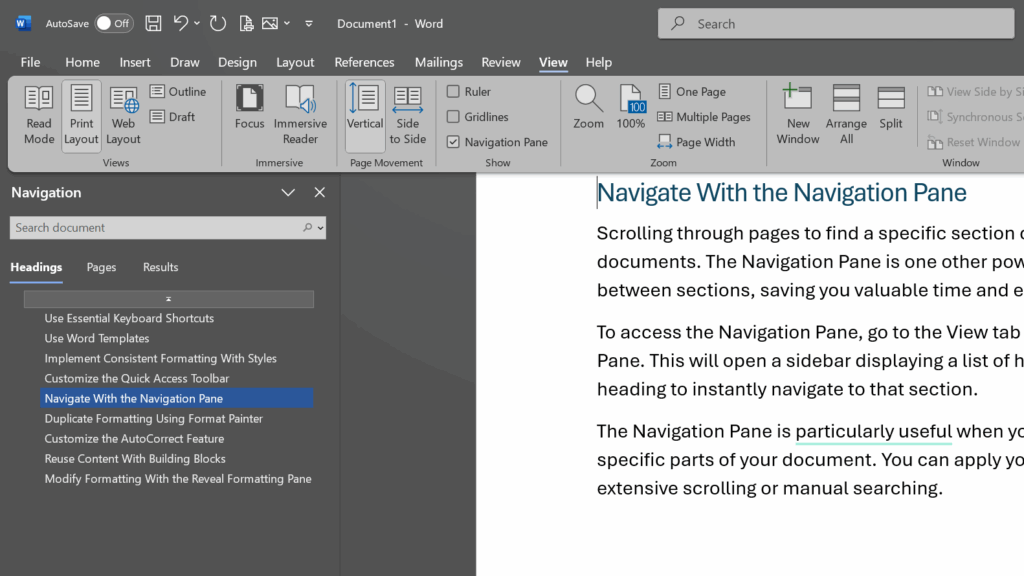Uncheck the Navigation Pane checkbox
The height and width of the screenshot is (576, 1024).
click(453, 142)
